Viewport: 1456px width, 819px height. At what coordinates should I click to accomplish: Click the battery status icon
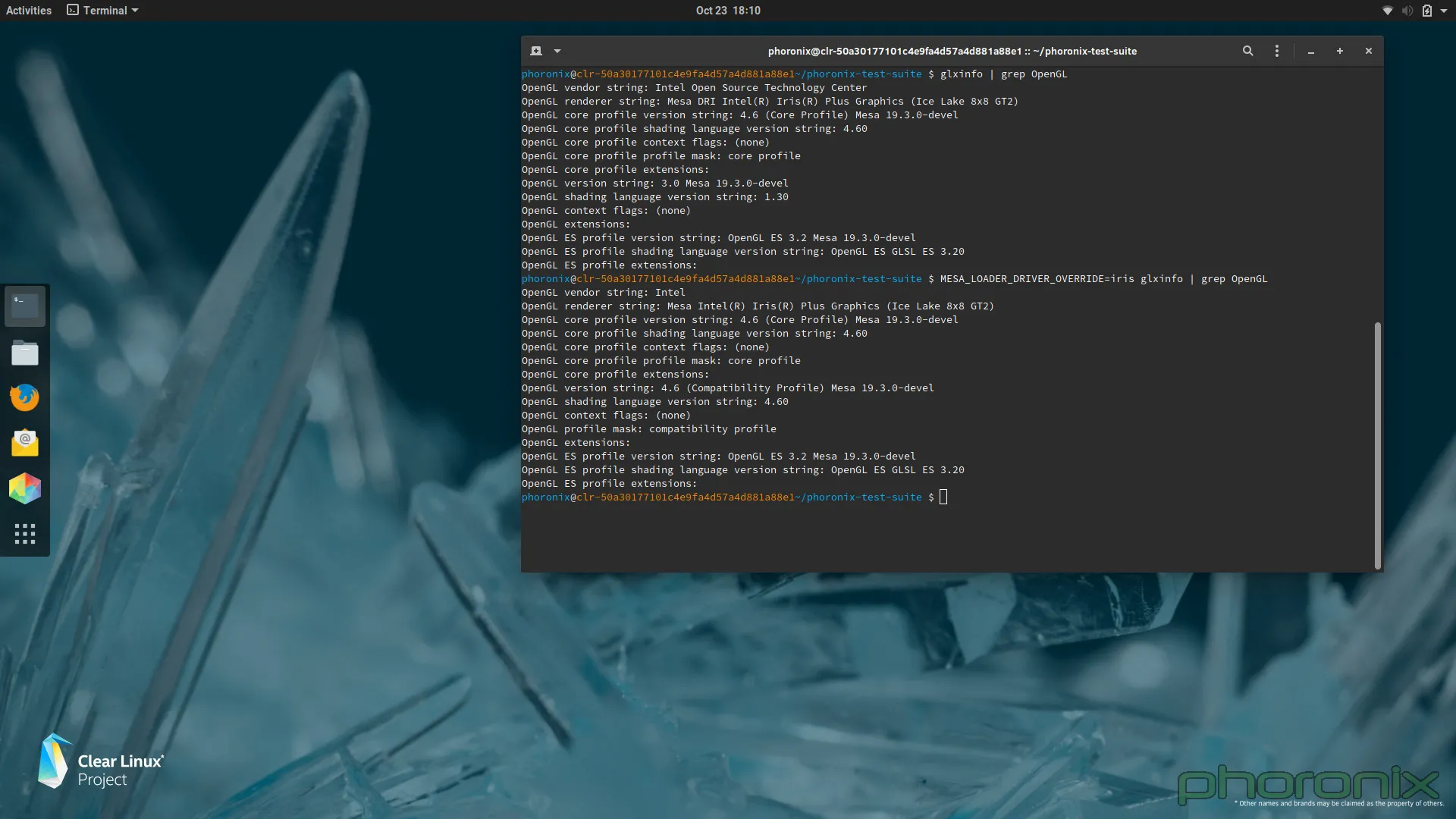[1426, 11]
